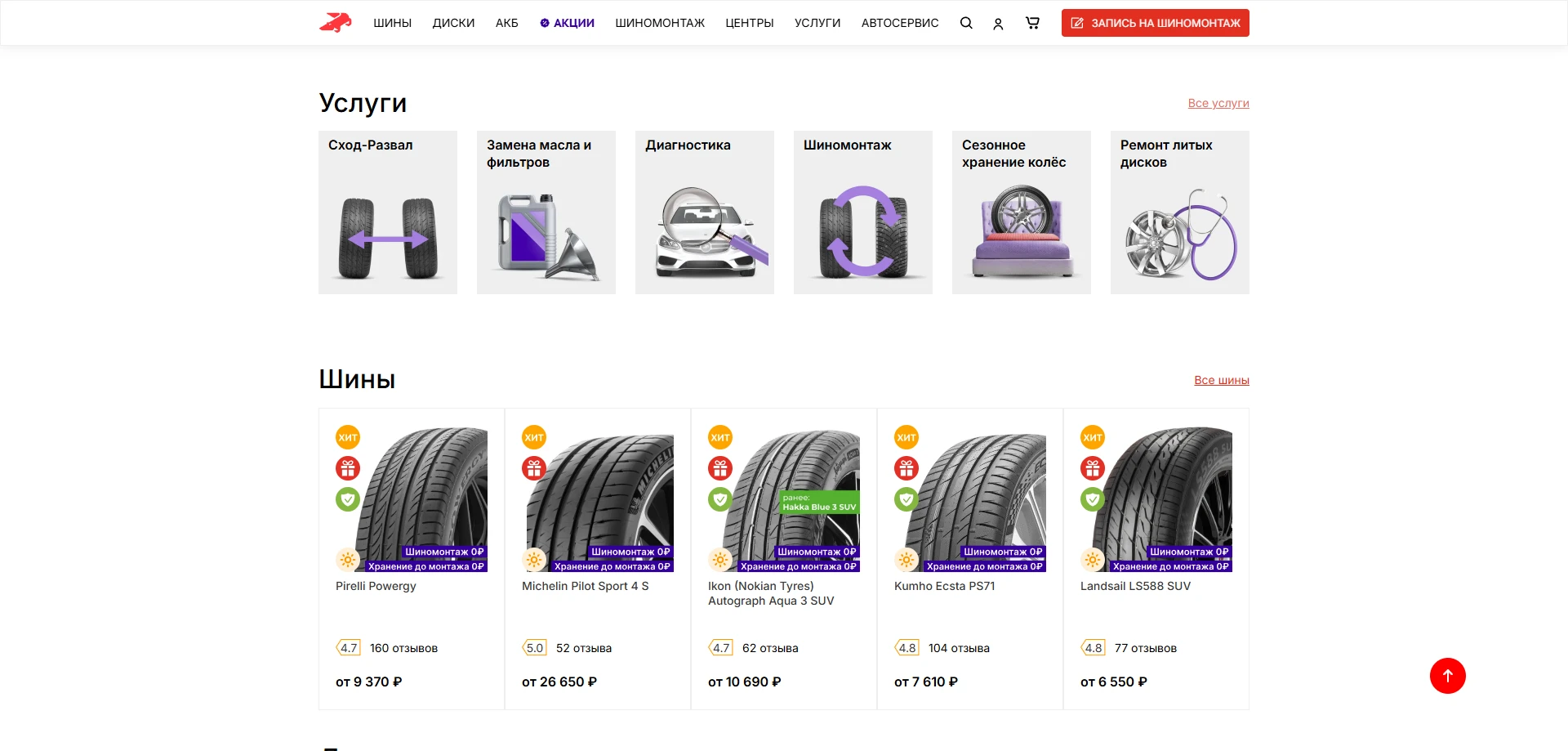Click the gift icon on Pirelli Powergy
The width and height of the screenshot is (1568, 751).
(x=348, y=468)
